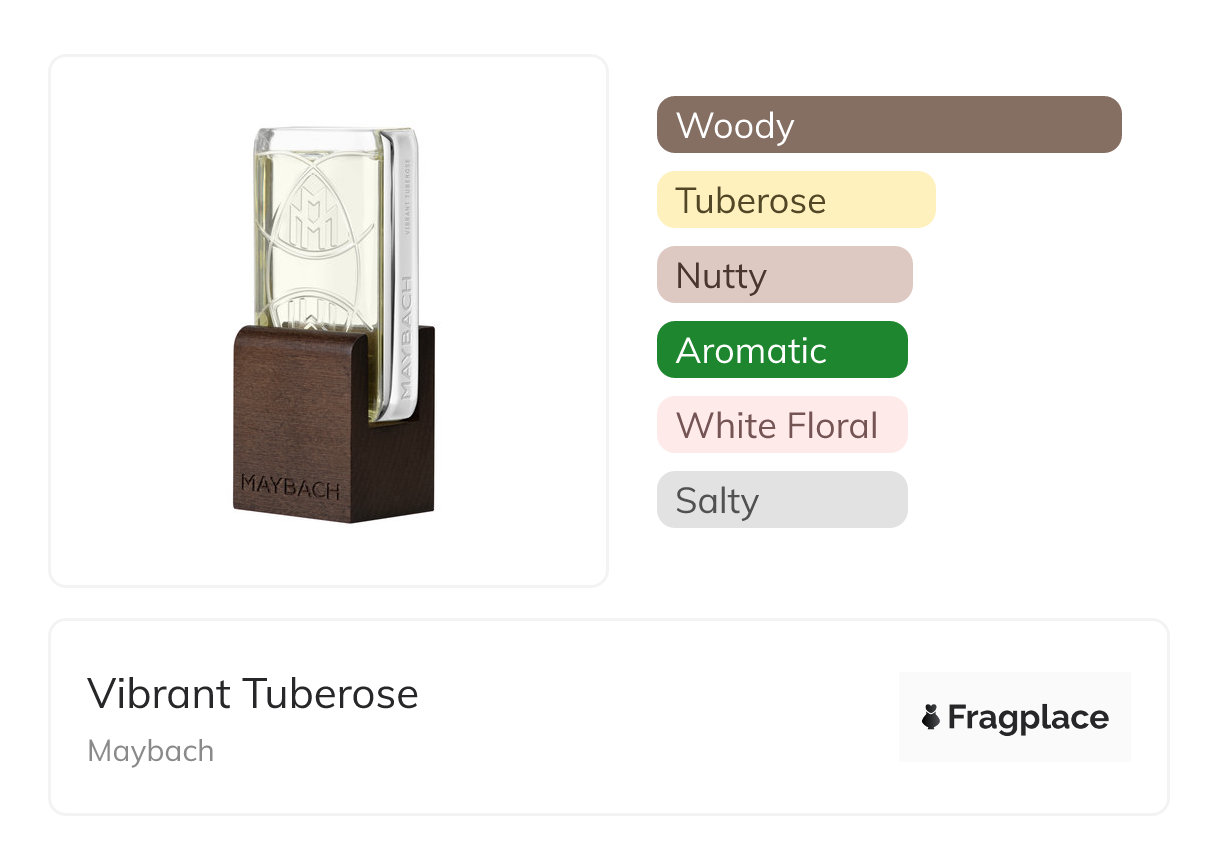Click the partial lower emblem on the bottle glass
This screenshot has height=864, width=1218.
coord(315,308)
